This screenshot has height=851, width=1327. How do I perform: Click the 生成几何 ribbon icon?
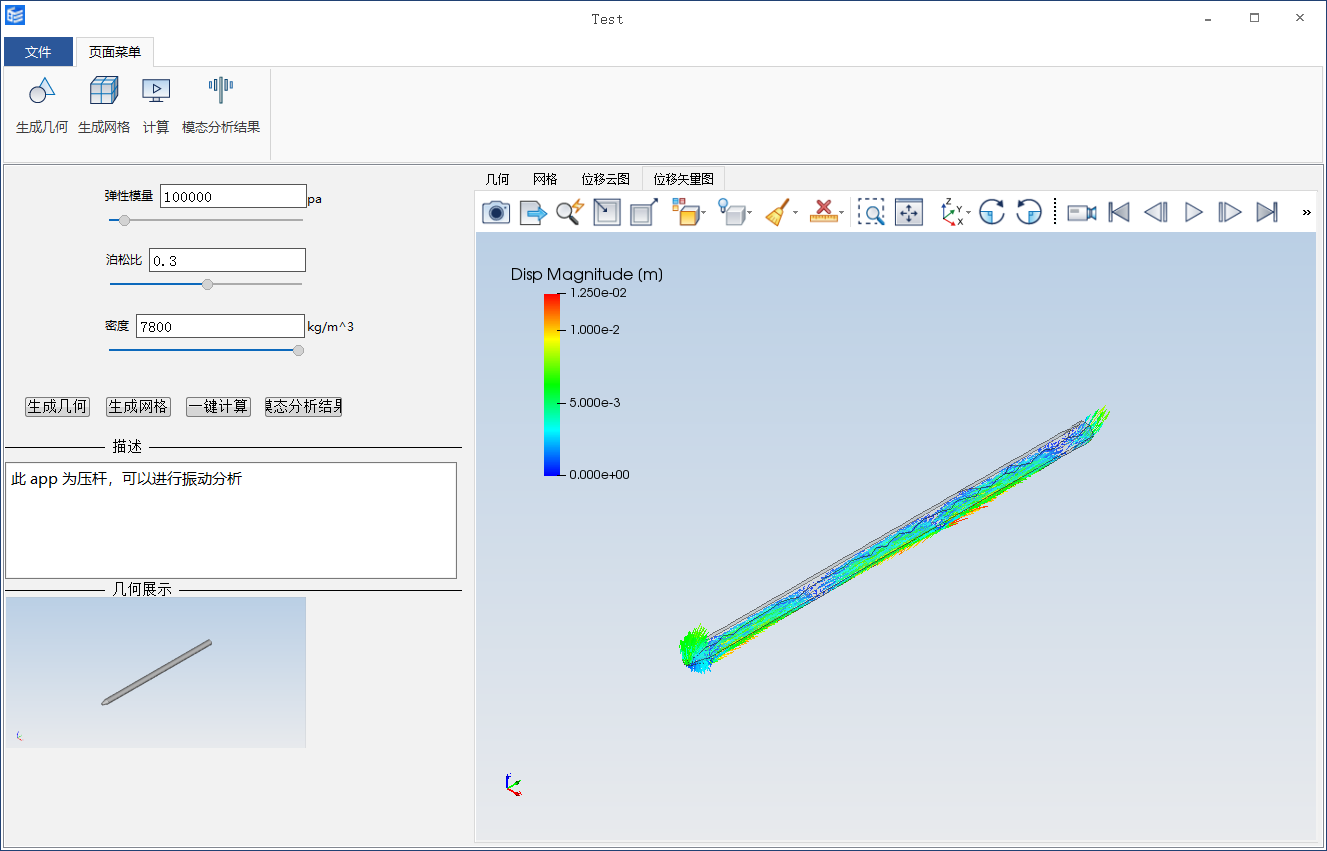[42, 91]
